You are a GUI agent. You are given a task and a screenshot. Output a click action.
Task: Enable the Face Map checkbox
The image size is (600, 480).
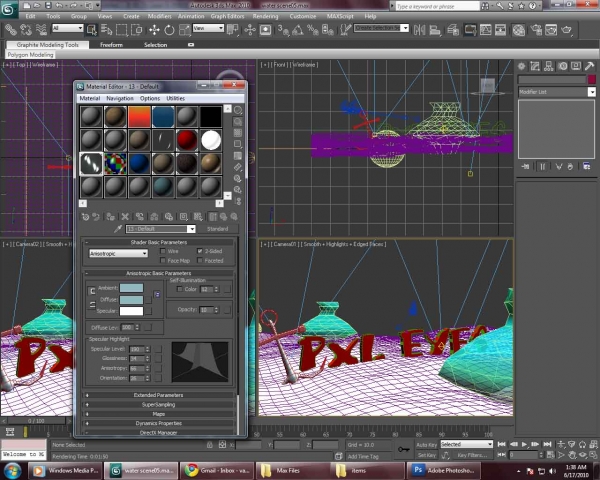[163, 261]
